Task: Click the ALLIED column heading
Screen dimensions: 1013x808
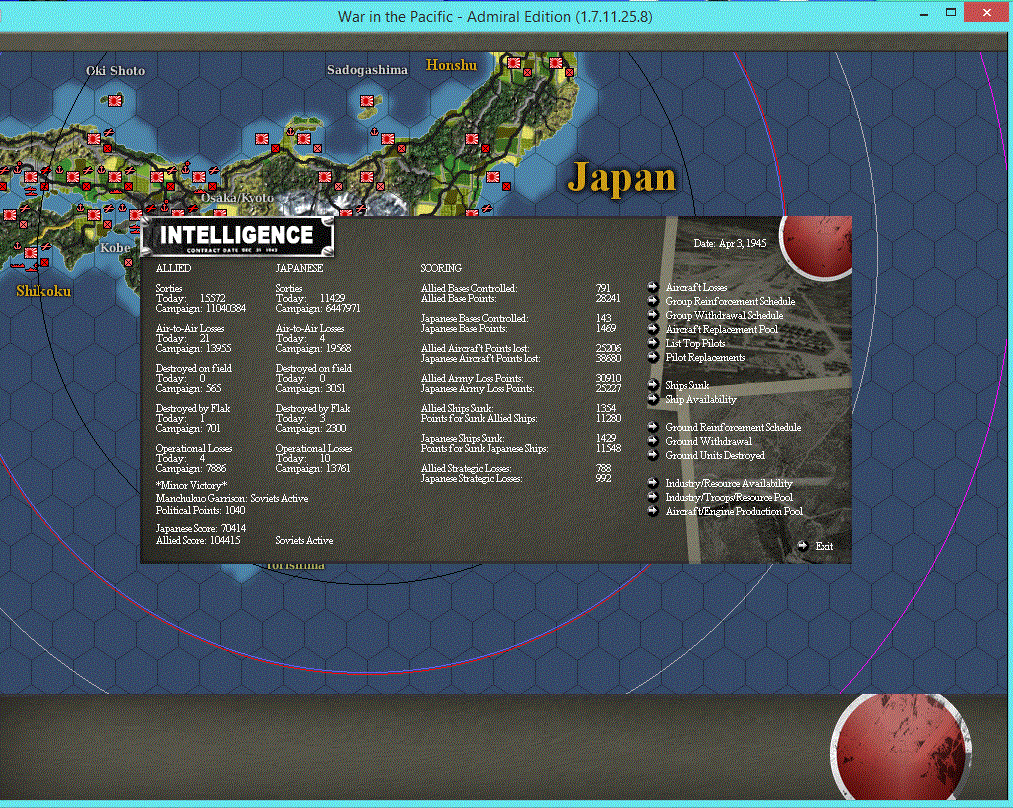Action: (x=173, y=268)
